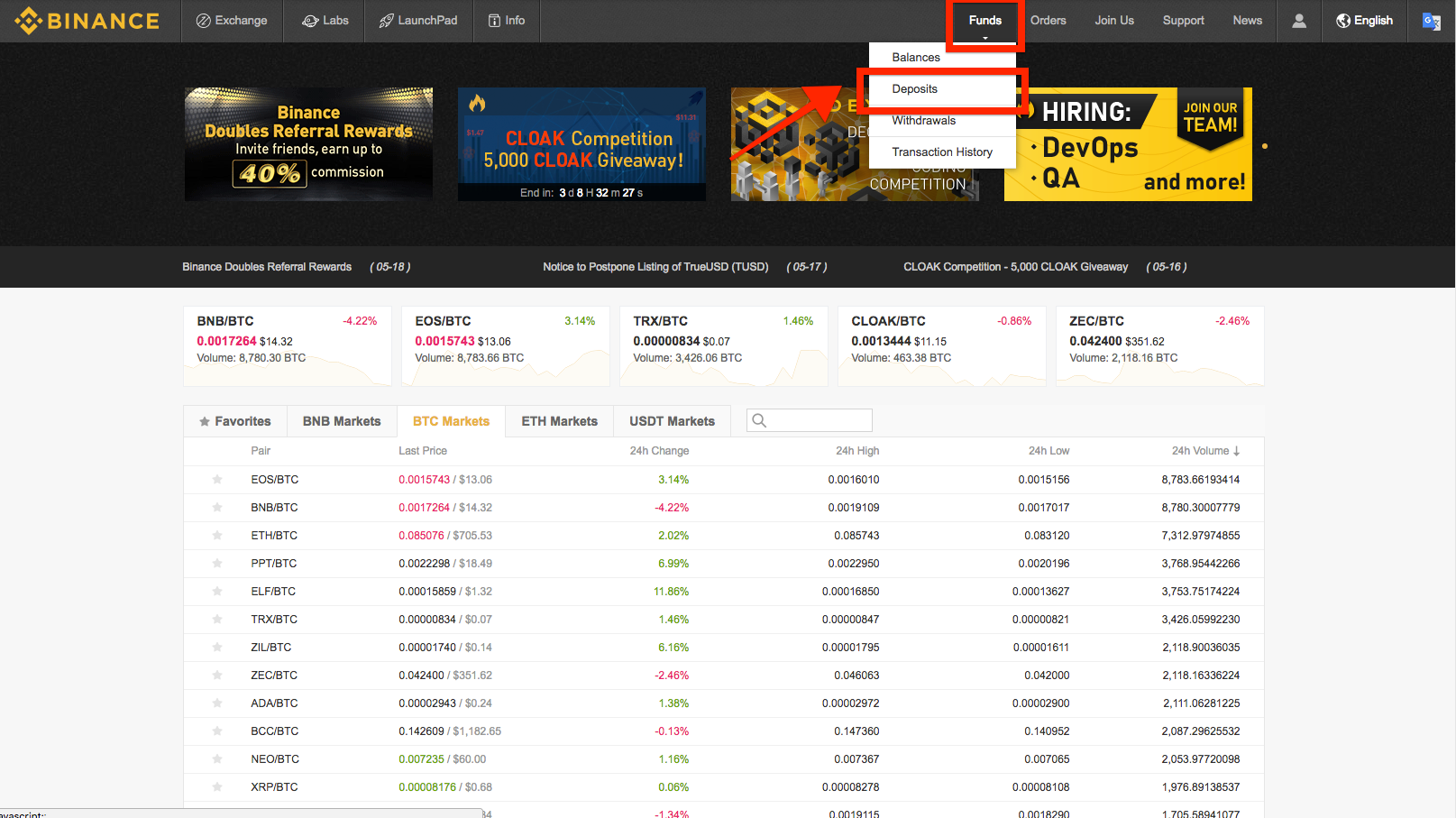Screen dimensions: 1456x818
Task: Favorite the ZEC/BTC pair star
Action: [217, 676]
